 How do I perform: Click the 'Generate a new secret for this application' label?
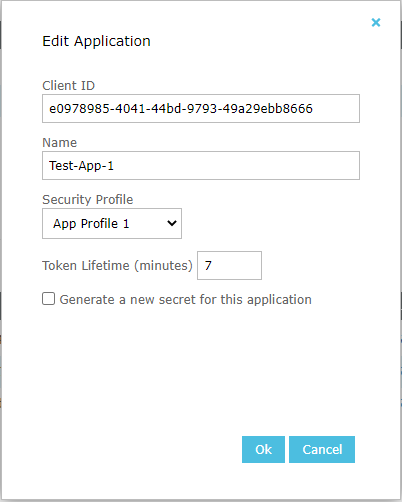[x=185, y=300]
